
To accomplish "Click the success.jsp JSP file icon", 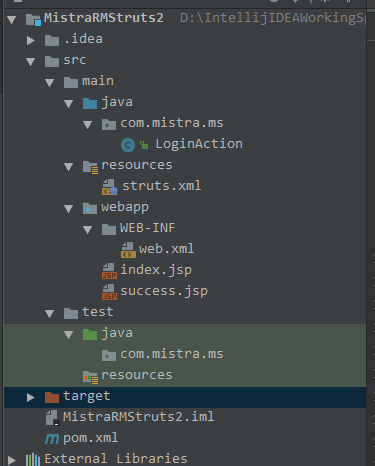I will (109, 292).
